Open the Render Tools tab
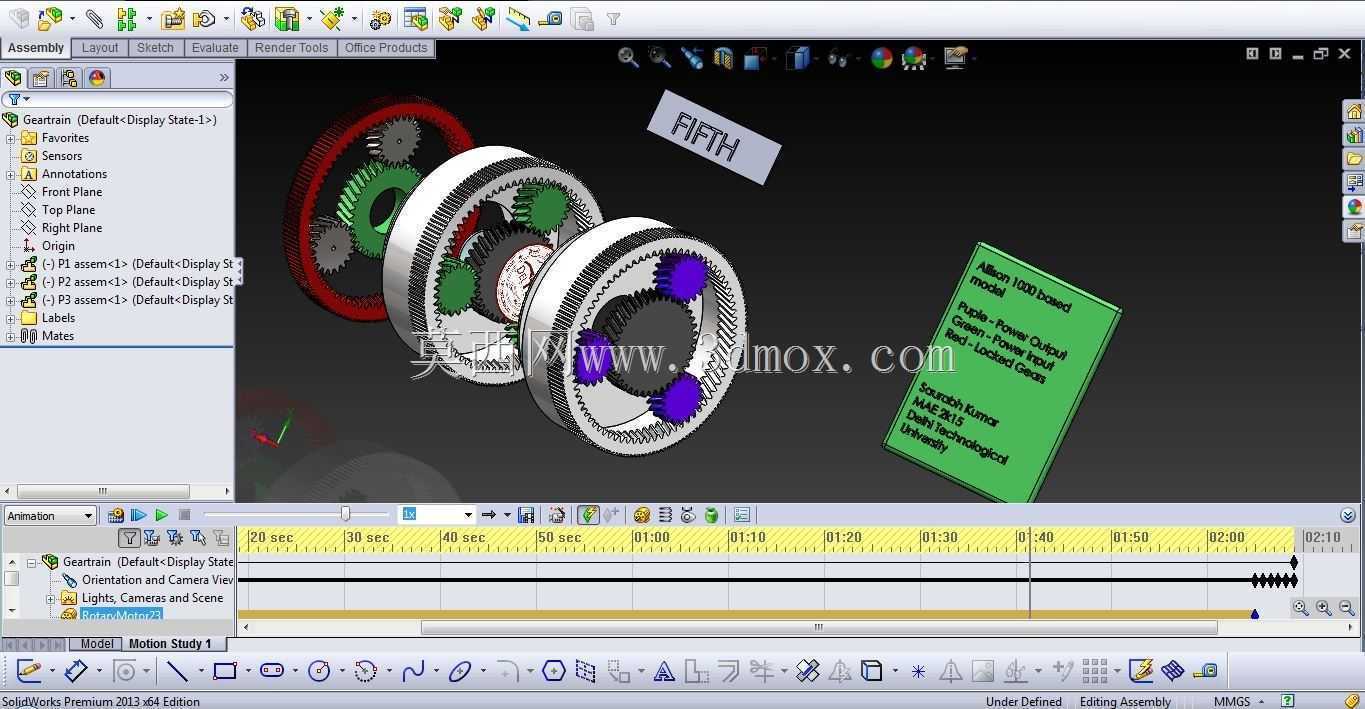Screen dimensions: 1365x709 [x=291, y=48]
